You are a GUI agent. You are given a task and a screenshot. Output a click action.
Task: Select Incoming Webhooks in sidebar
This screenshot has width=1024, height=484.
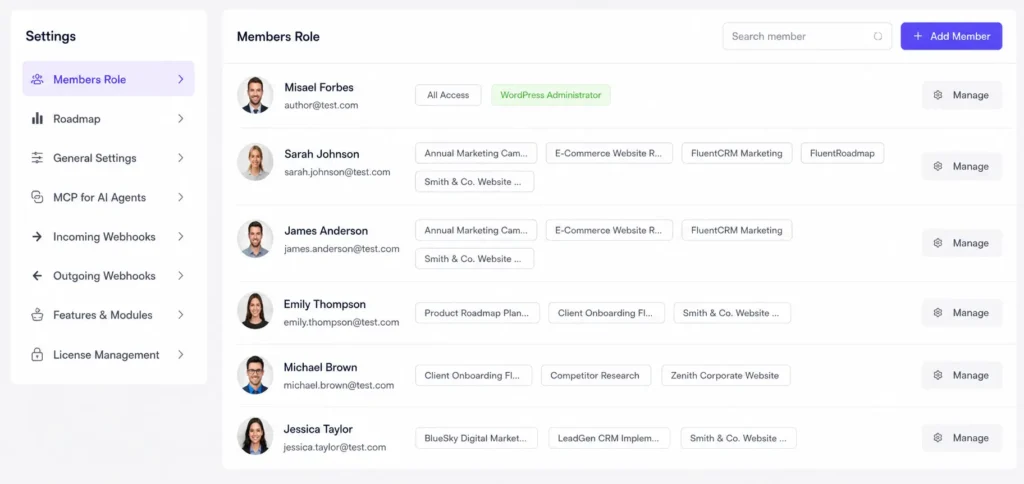(108, 236)
